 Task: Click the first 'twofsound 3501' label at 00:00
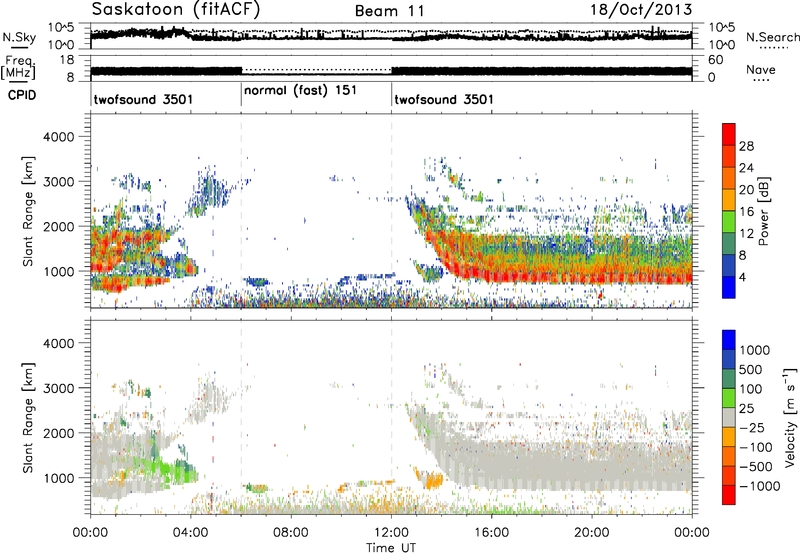pos(143,99)
